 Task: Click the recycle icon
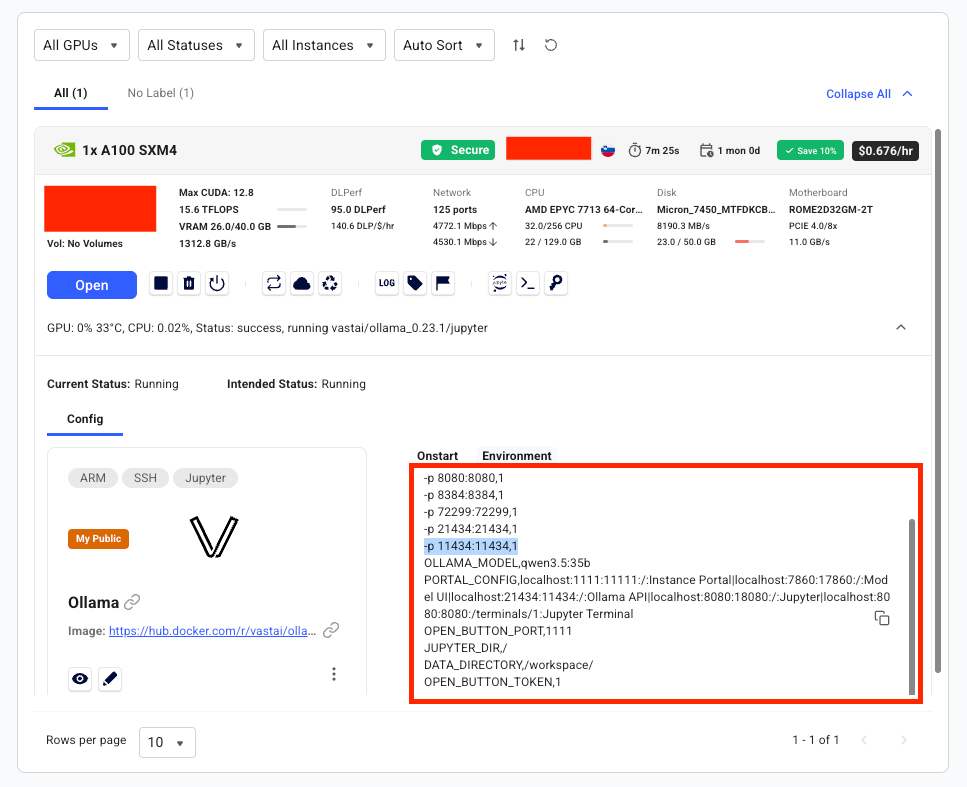(x=330, y=284)
